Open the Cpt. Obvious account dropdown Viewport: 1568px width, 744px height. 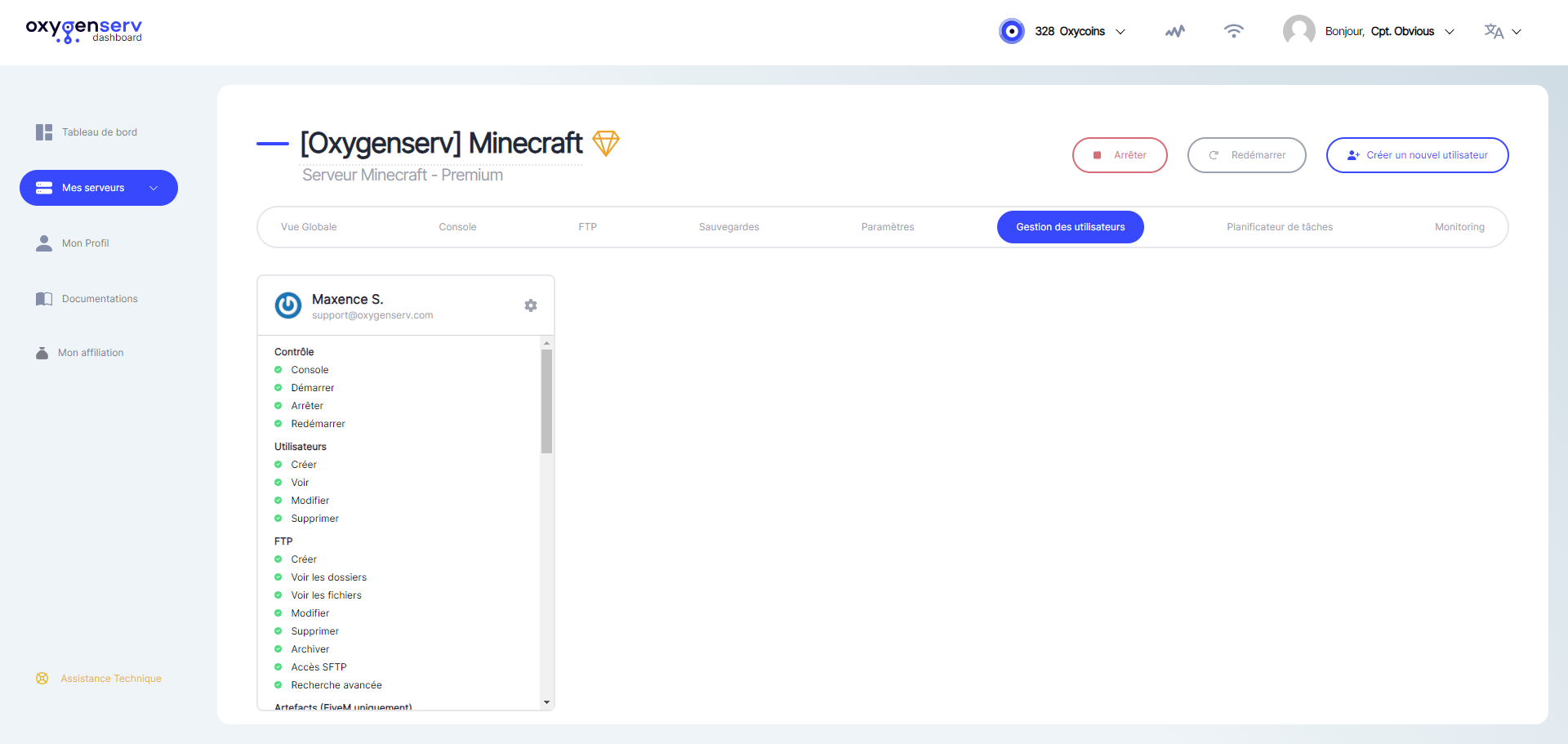tap(1450, 32)
